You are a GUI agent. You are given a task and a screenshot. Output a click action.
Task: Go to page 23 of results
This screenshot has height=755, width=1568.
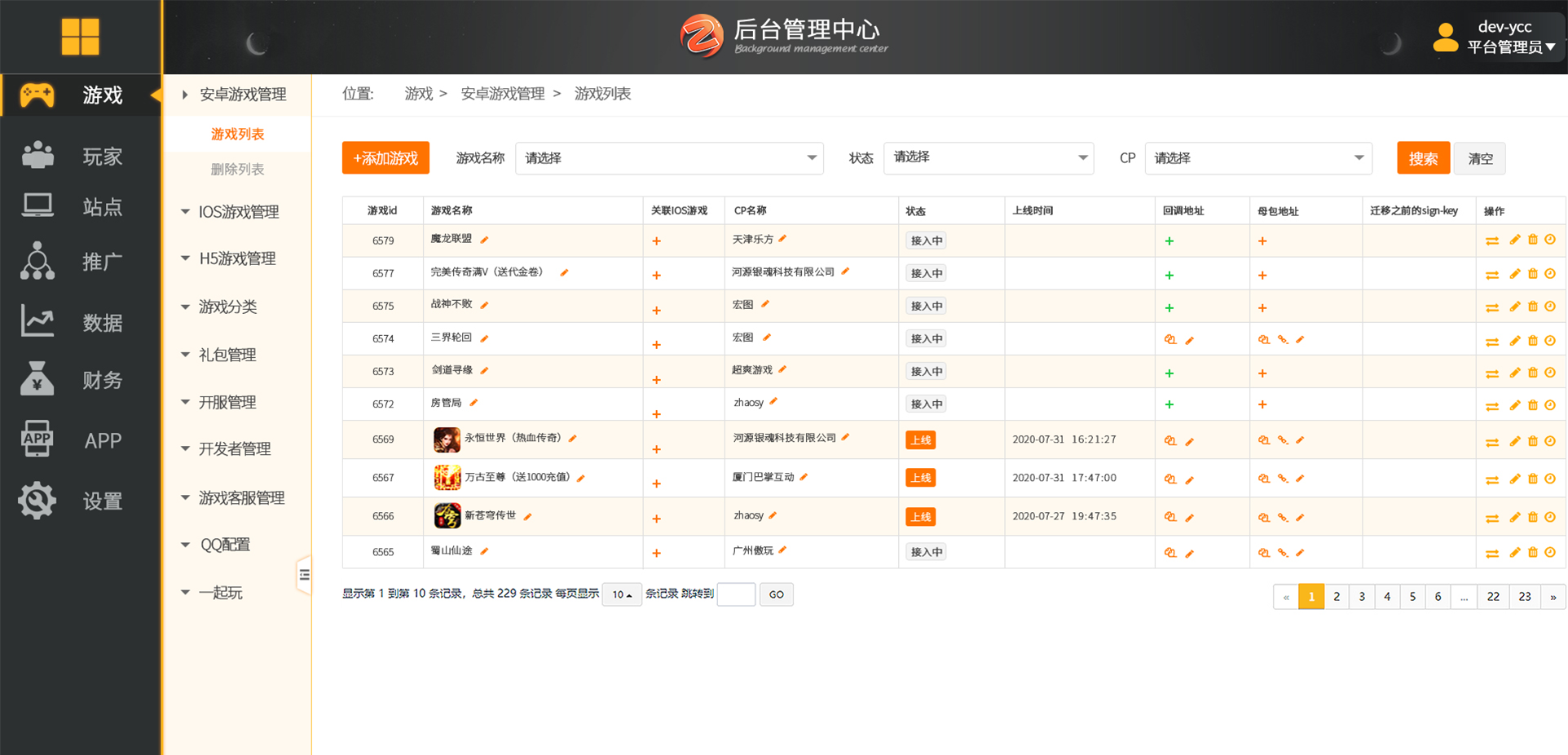click(x=1524, y=596)
